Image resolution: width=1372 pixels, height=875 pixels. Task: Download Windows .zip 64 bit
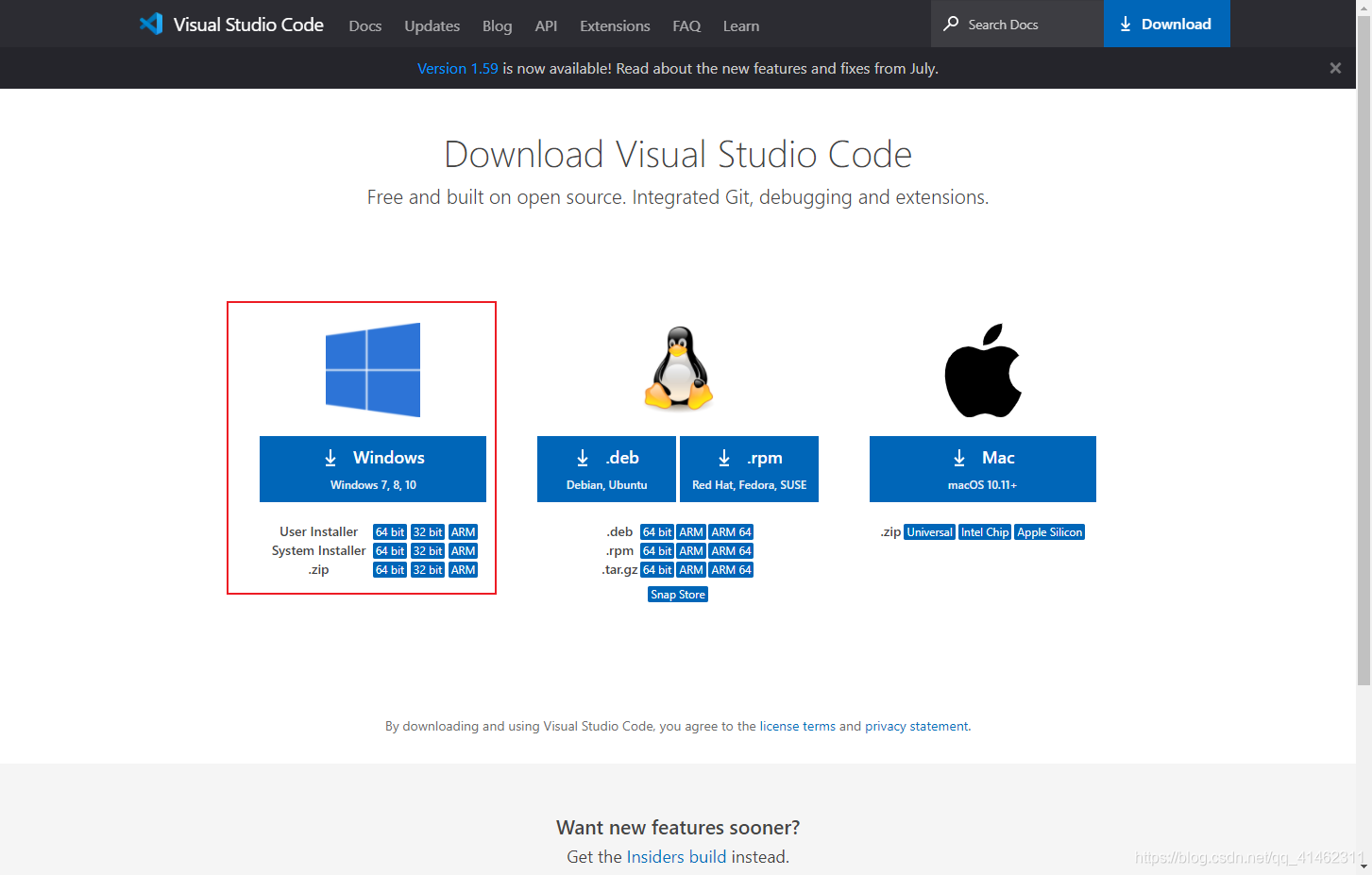pyautogui.click(x=390, y=570)
